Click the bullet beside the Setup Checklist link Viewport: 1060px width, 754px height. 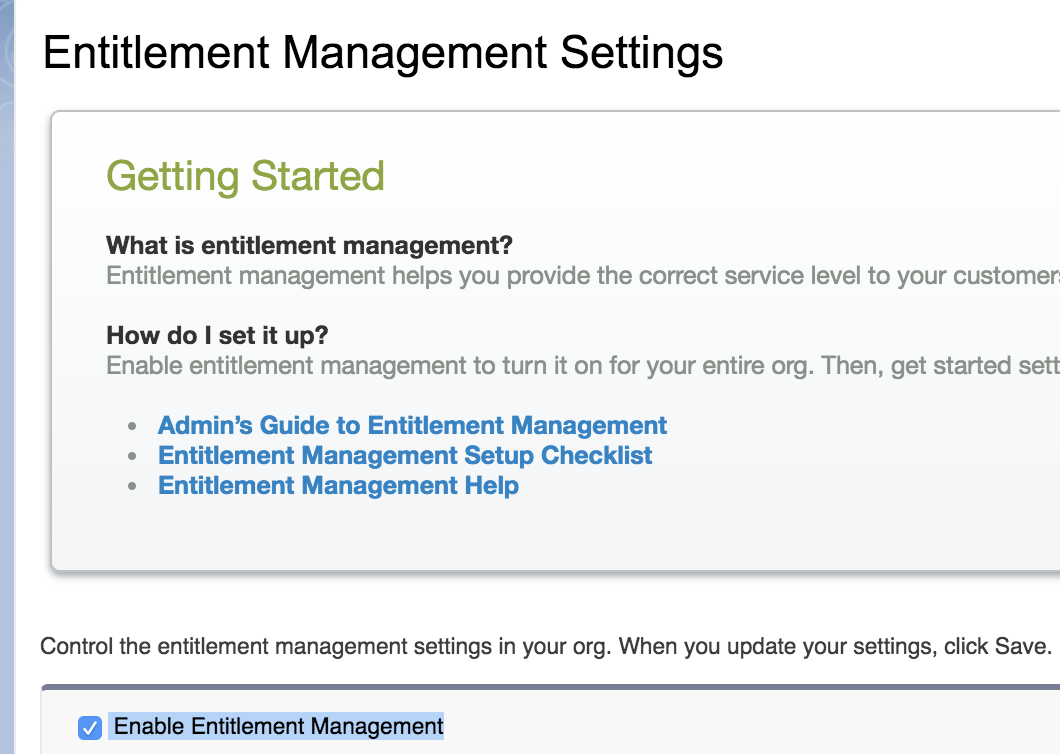pyautogui.click(x=133, y=457)
